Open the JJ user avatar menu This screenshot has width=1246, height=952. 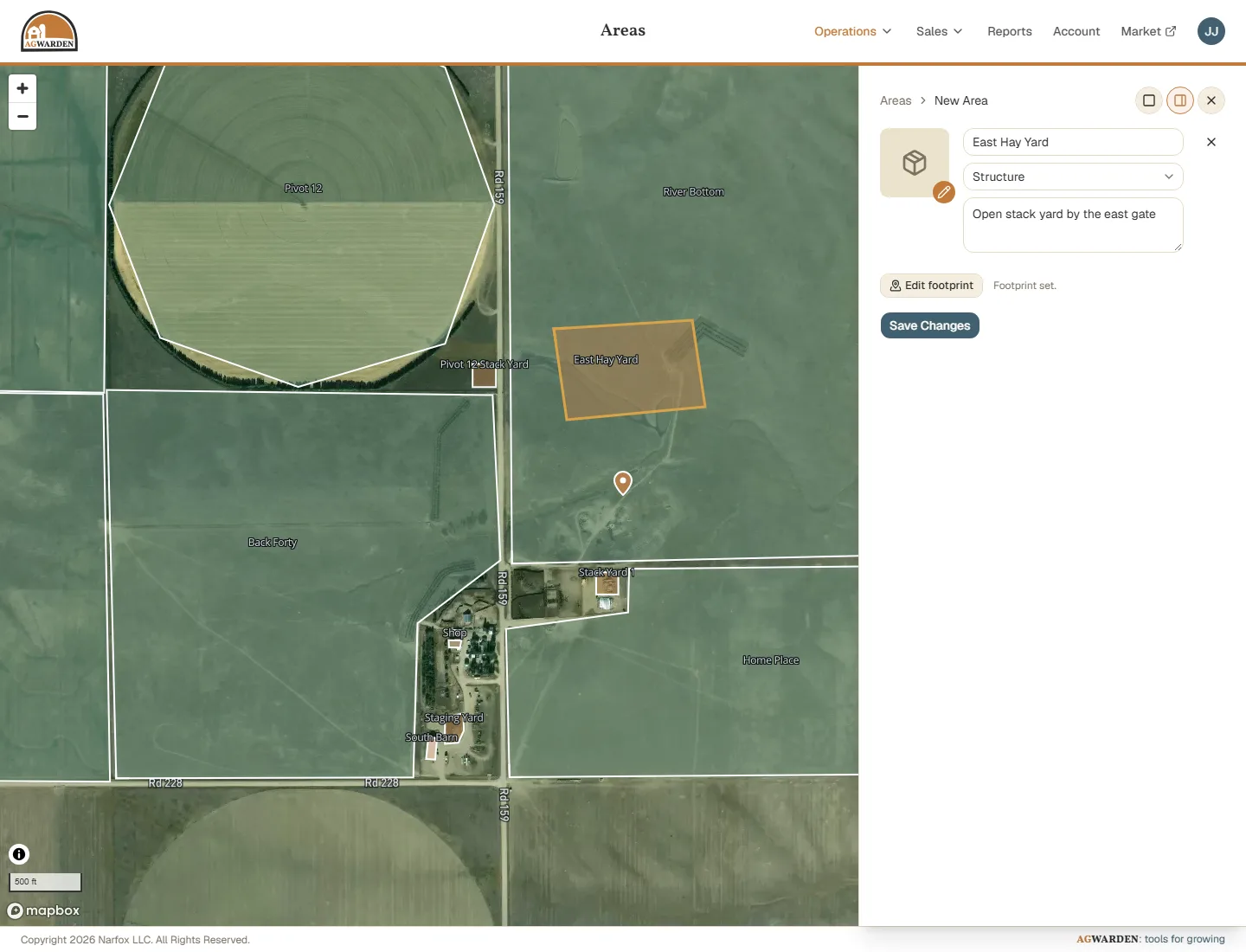coord(1211,31)
